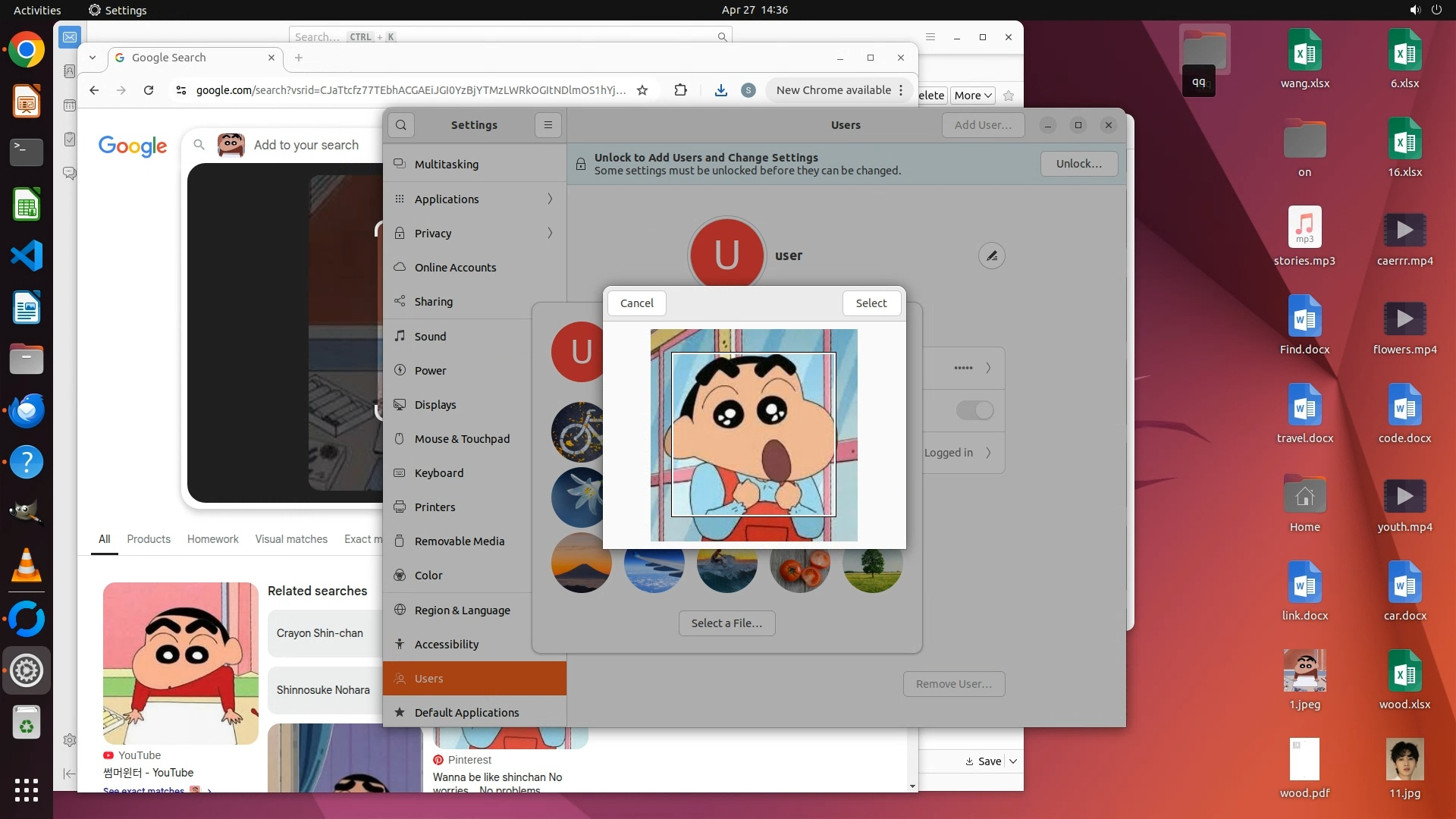
Task: Click the pencil edit icon beside user
Action: (x=991, y=256)
